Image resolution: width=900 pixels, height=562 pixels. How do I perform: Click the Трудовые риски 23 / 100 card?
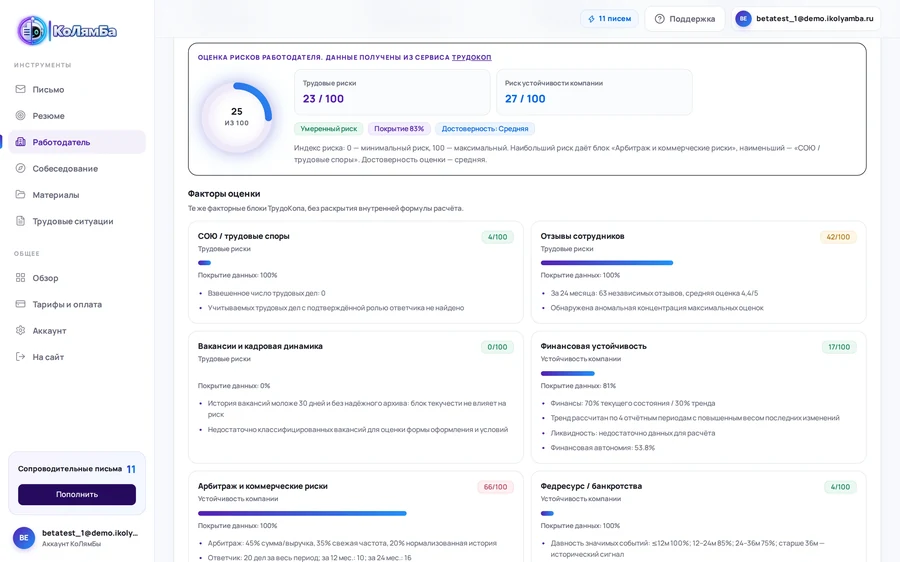[x=392, y=92]
